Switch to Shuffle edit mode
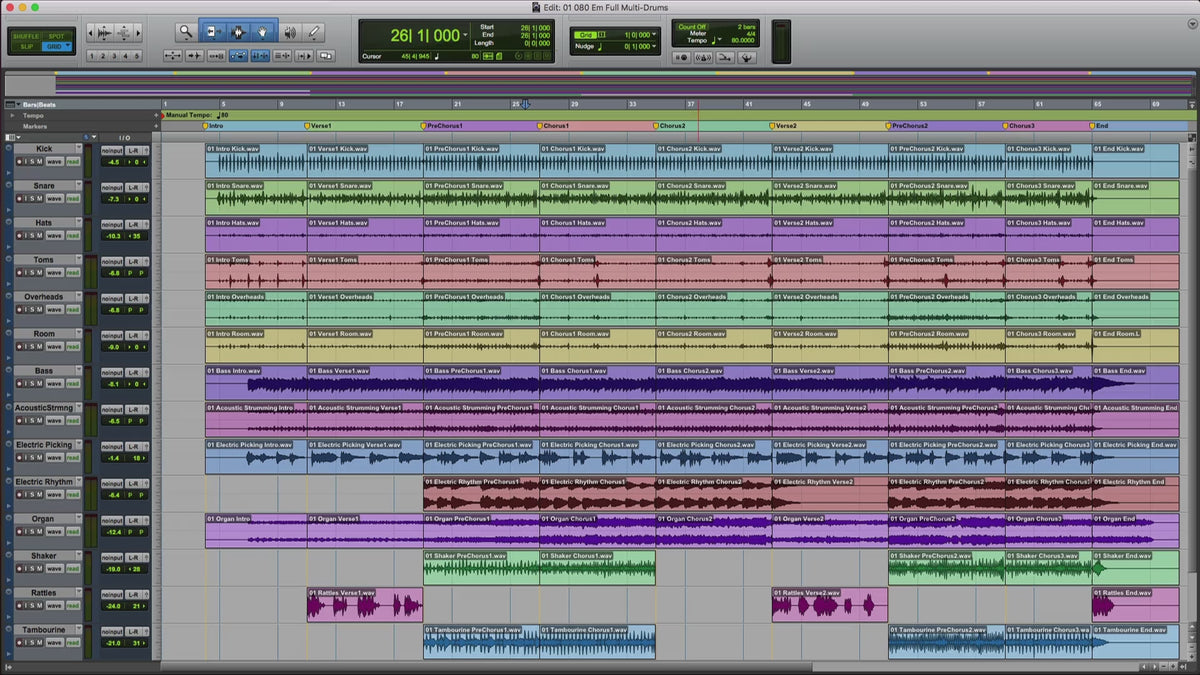This screenshot has height=675, width=1200. (x=27, y=36)
